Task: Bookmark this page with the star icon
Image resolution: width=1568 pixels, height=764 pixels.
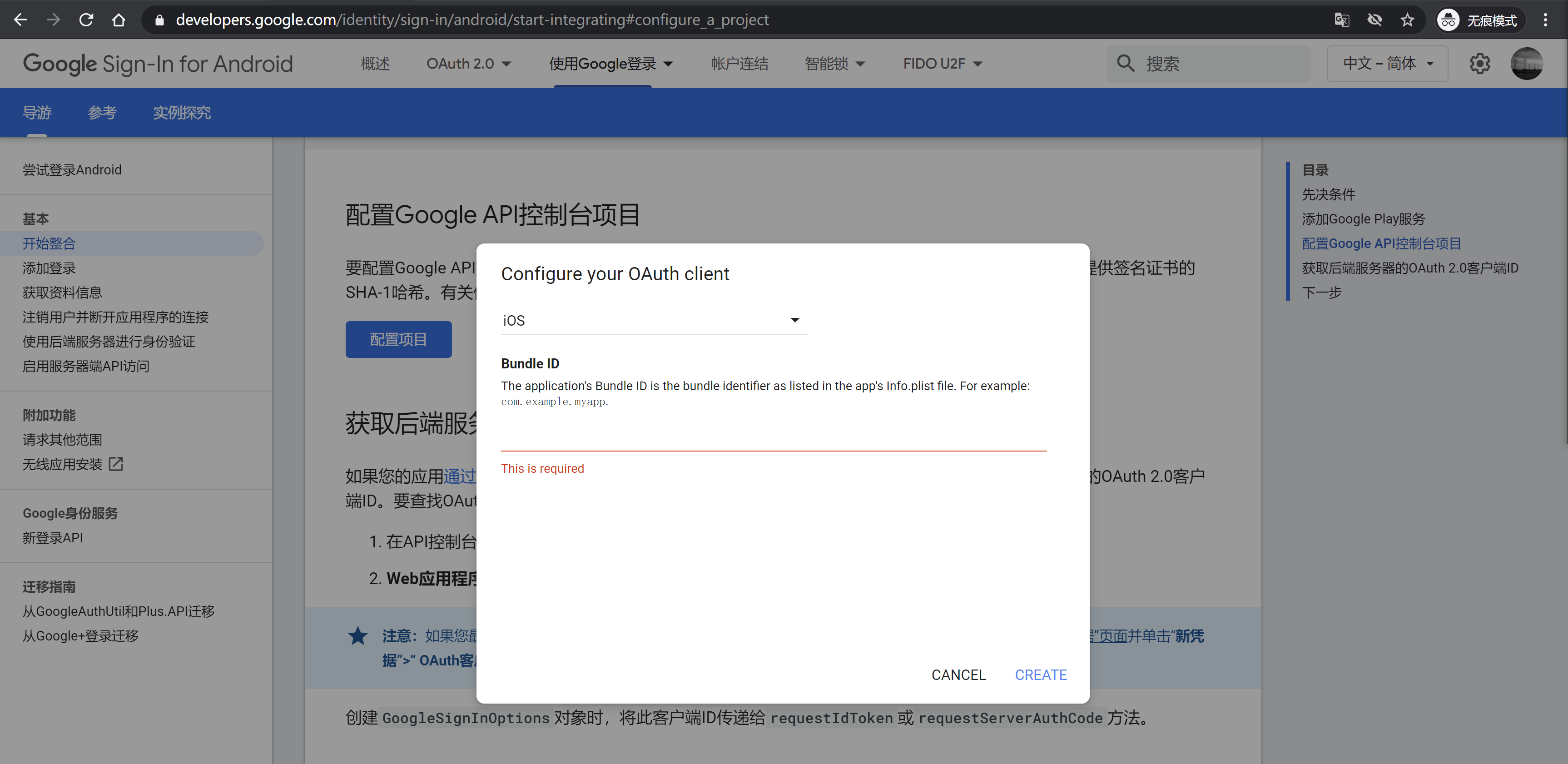Action: (x=1407, y=20)
